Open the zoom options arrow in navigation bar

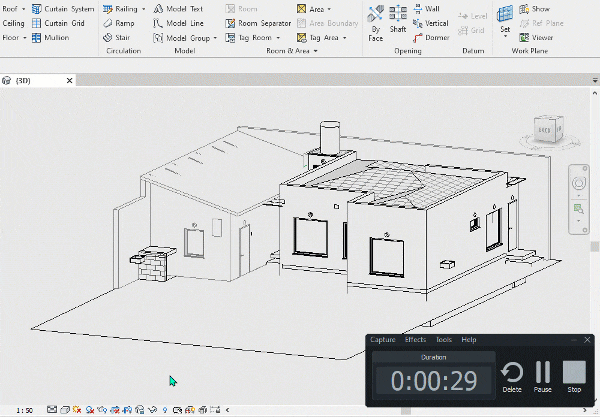[x=579, y=221]
